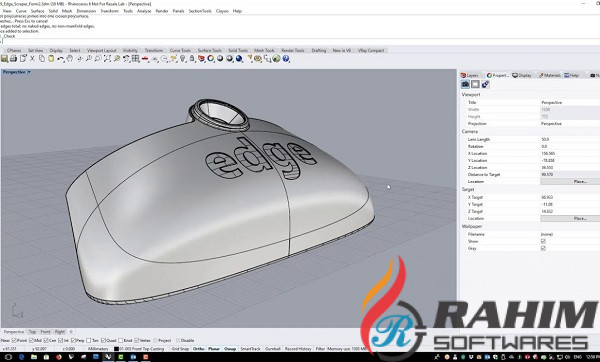Select the Pan hand tool
This screenshot has height=362, width=600.
click(x=70, y=59)
